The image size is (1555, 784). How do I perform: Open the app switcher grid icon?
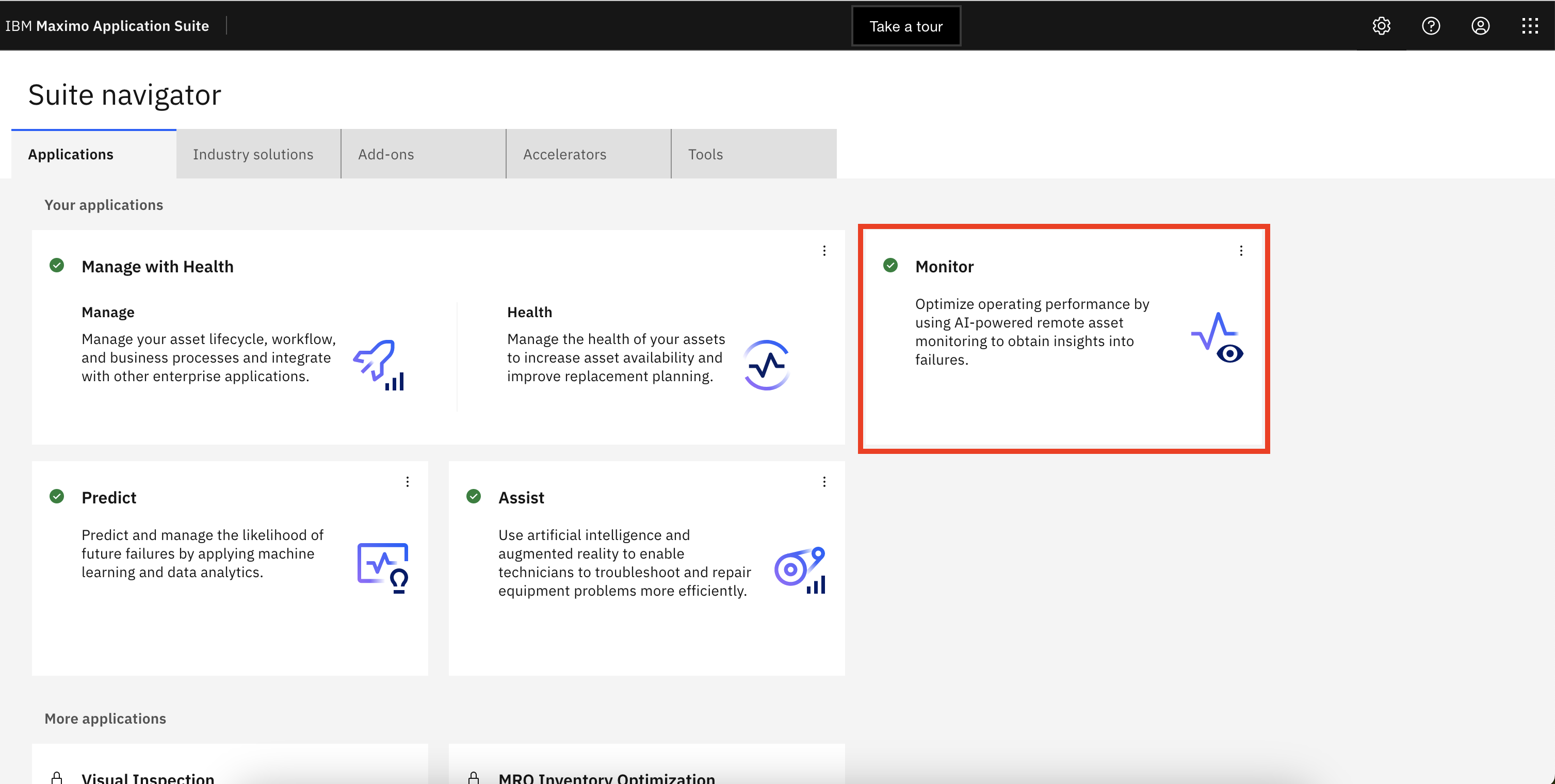(1530, 26)
